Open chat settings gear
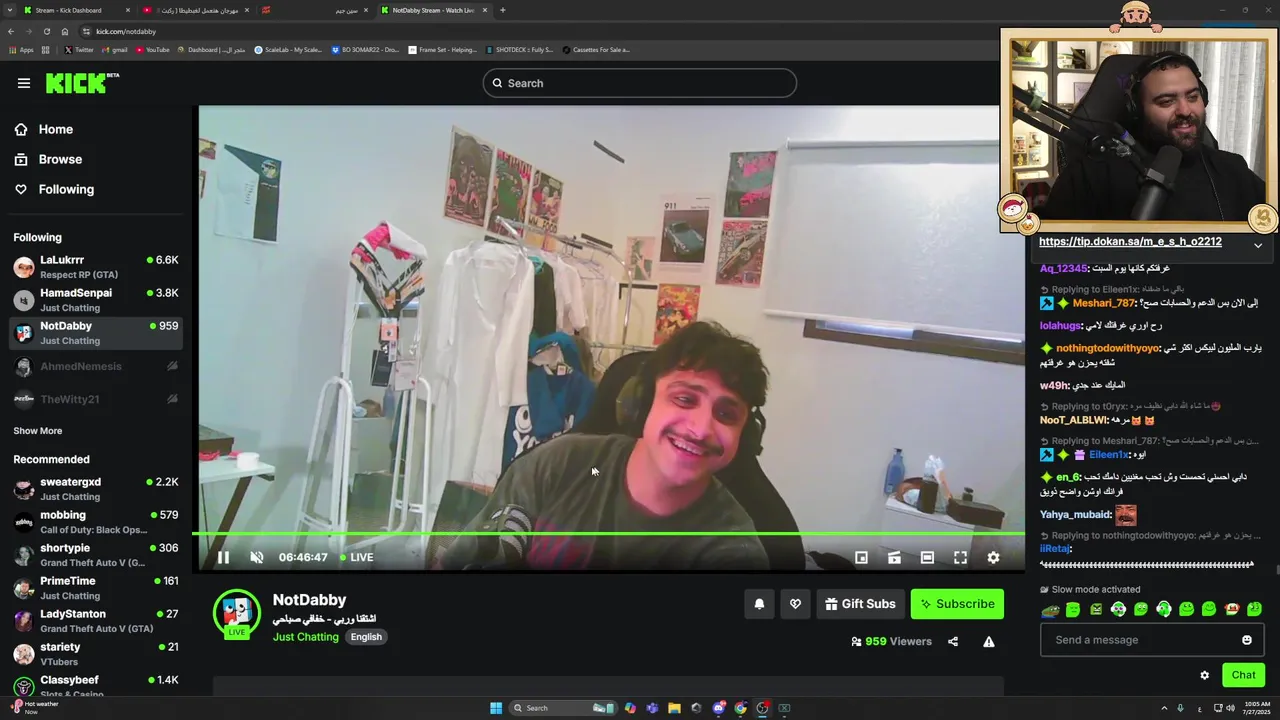The width and height of the screenshot is (1280, 720). pyautogui.click(x=1204, y=675)
